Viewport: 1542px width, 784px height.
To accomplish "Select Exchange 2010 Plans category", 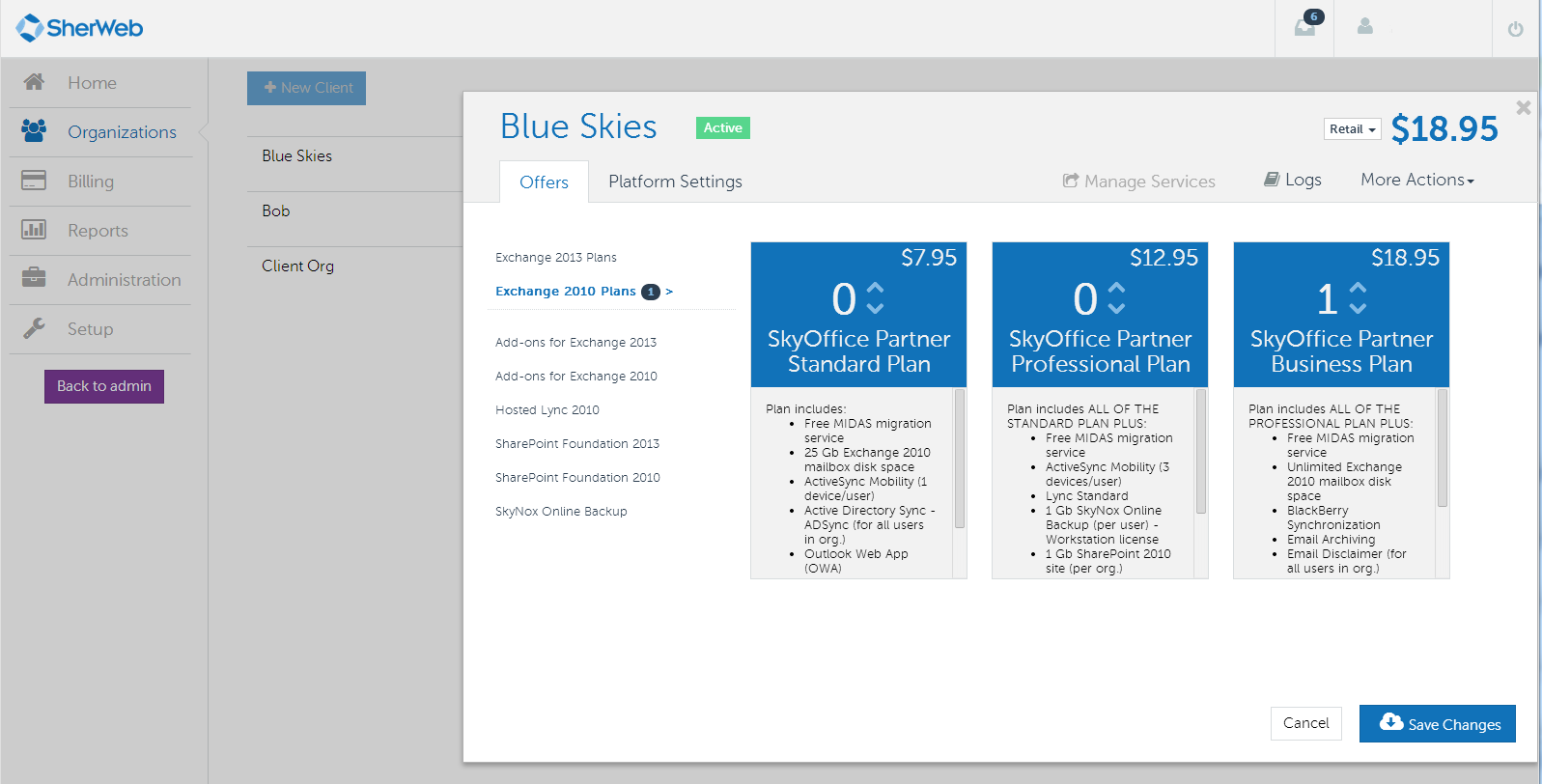I will coord(566,292).
